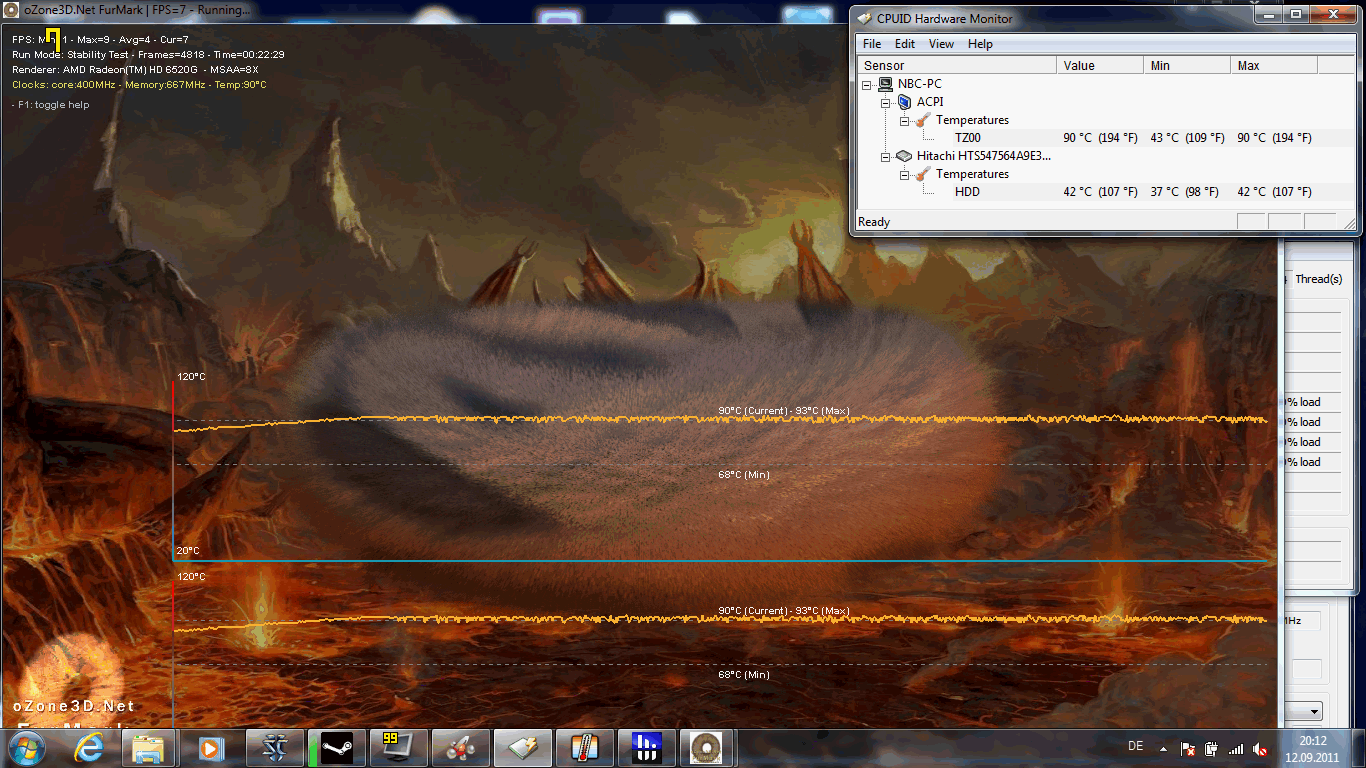1366x768 pixels.
Task: Click the FurMark Clocks and Temp:90°C line
Action: tap(139, 85)
